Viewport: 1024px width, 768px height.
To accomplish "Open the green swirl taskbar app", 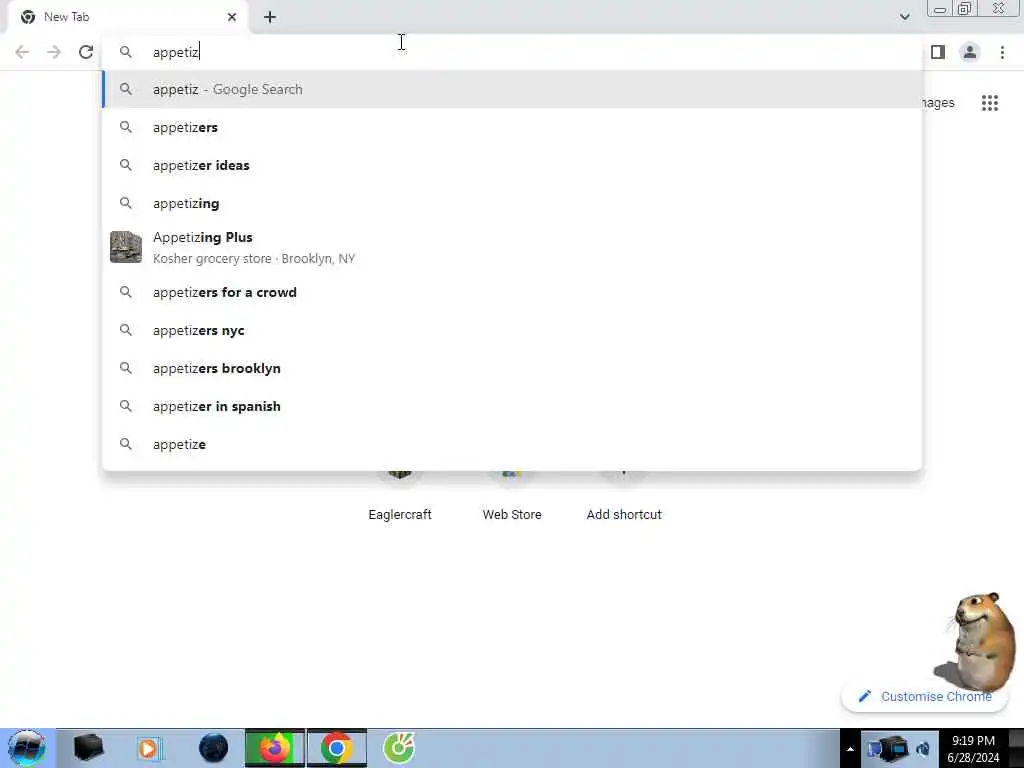I will 398,748.
